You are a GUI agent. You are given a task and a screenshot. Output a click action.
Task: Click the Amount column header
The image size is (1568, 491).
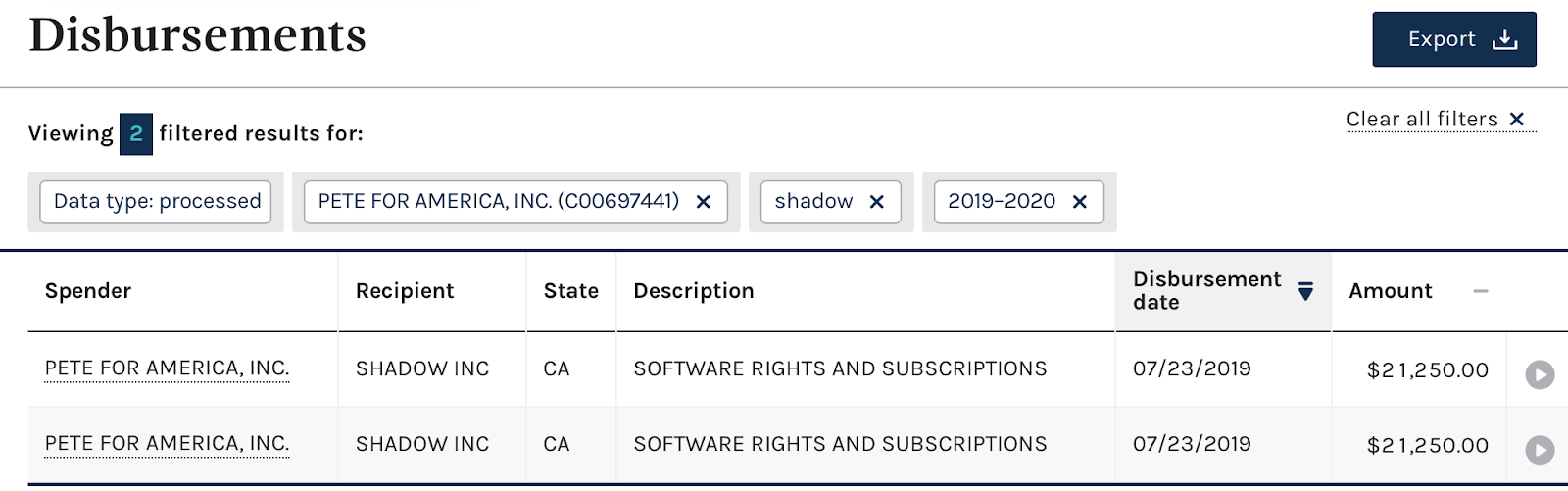(1390, 291)
